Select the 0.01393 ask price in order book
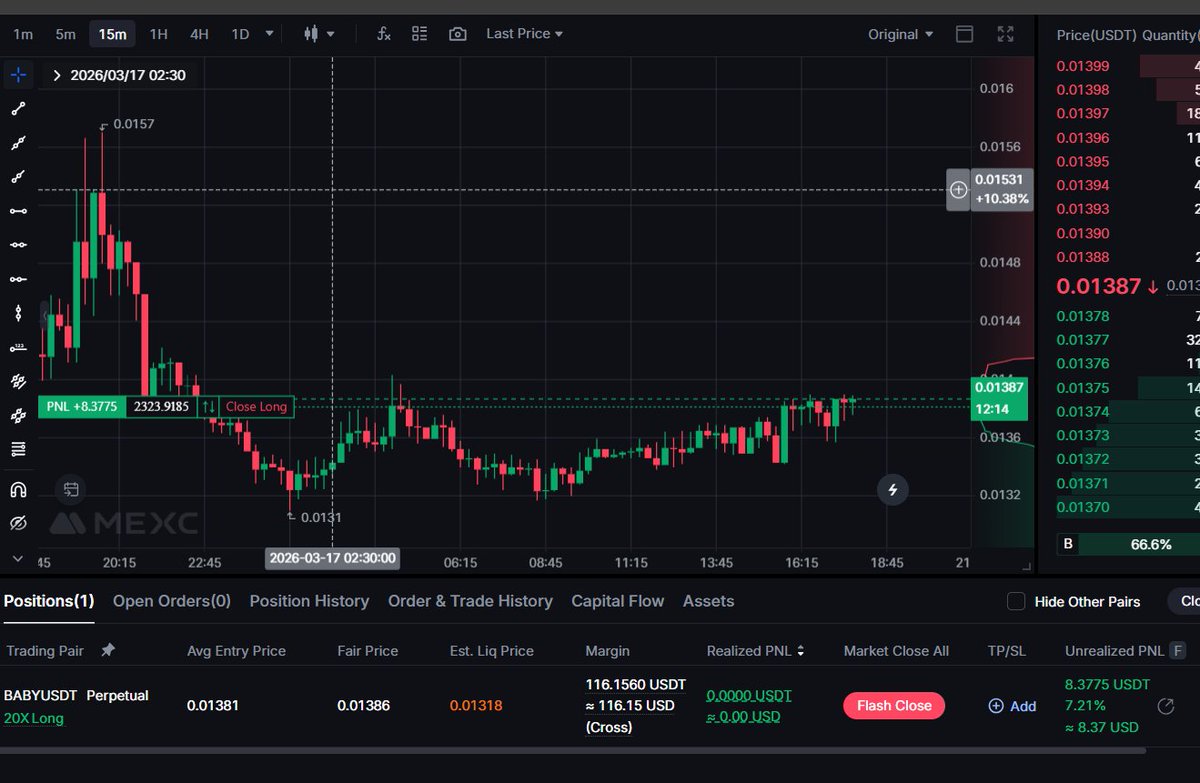This screenshot has width=1200, height=783. coord(1083,210)
